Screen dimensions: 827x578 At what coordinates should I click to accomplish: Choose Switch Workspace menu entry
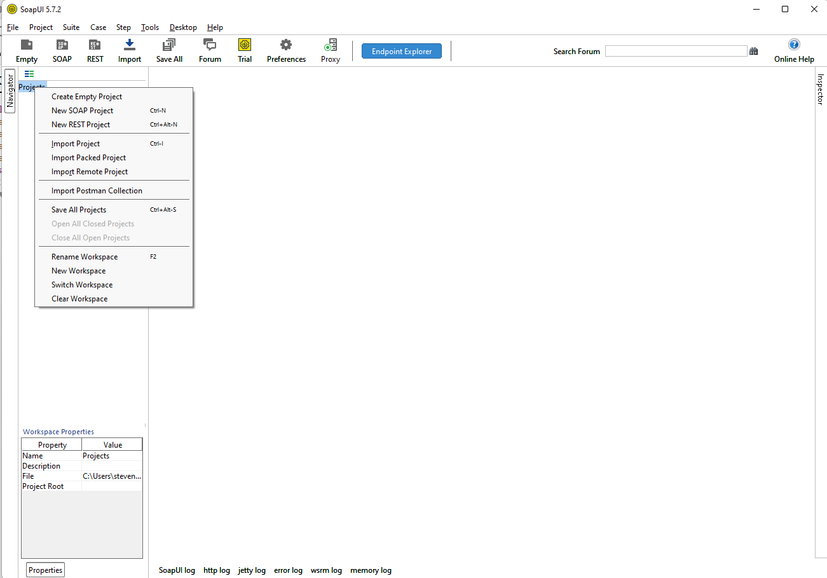tap(114, 285)
